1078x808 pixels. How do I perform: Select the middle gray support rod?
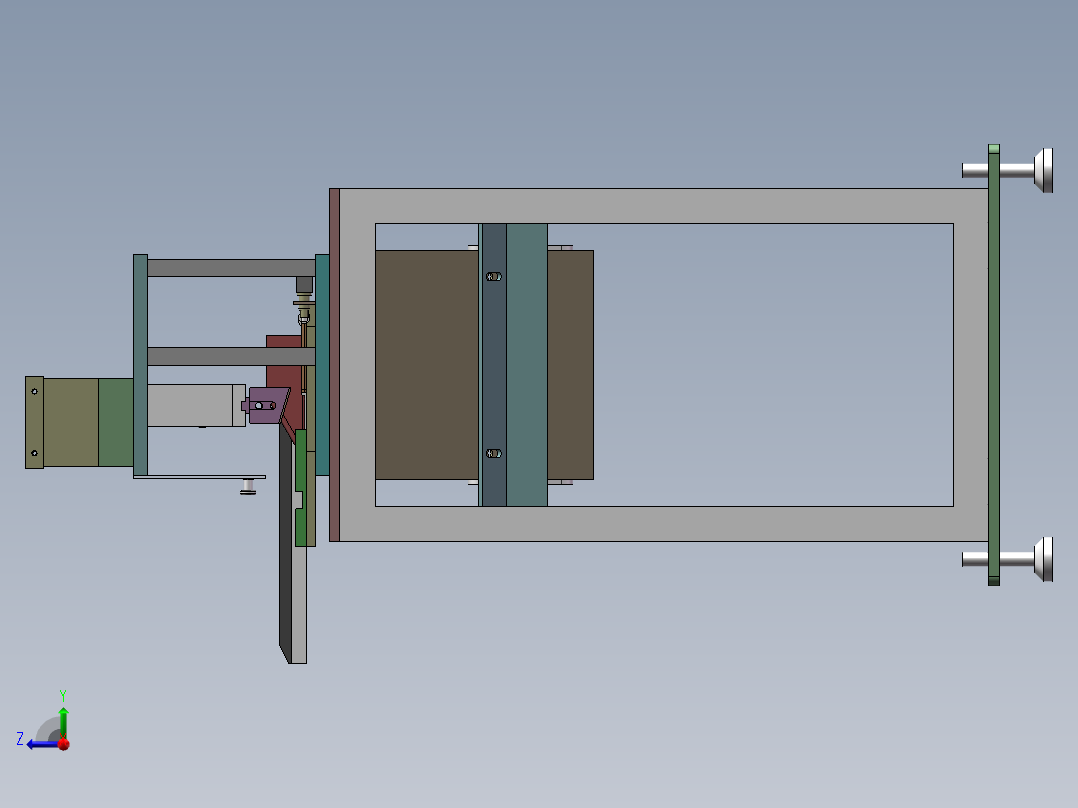[231, 356]
